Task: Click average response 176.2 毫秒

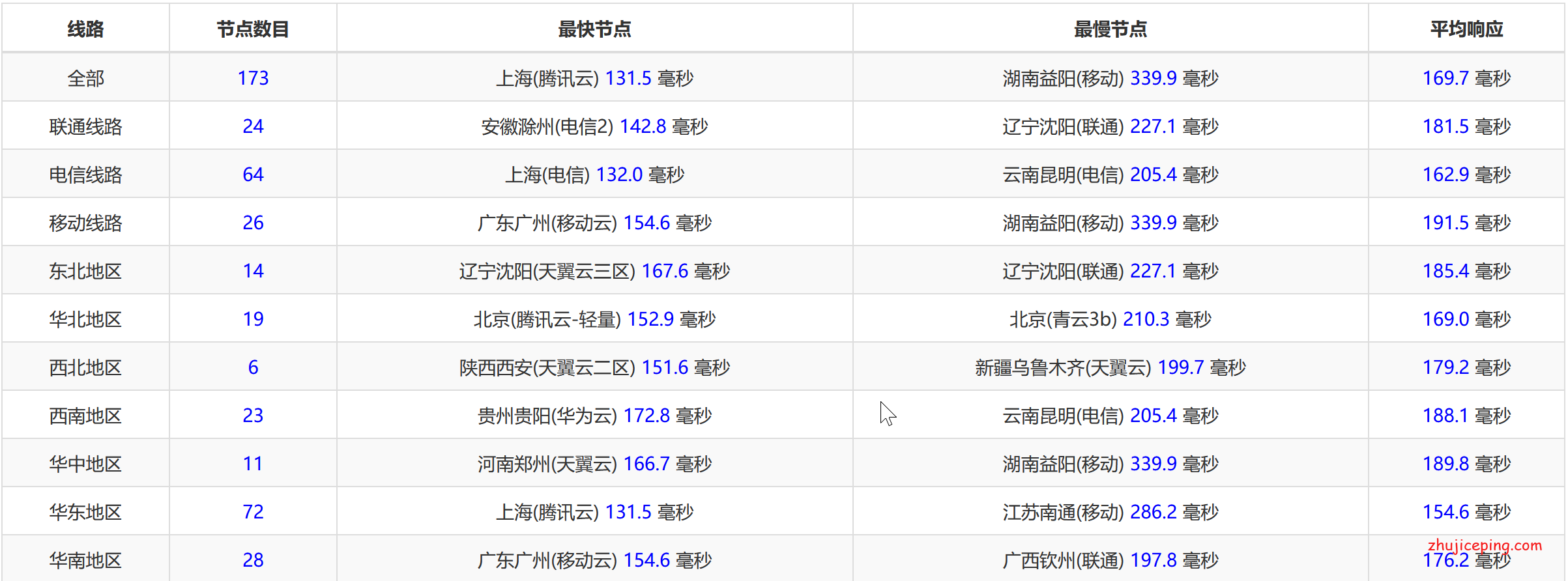Action: pos(1466,560)
